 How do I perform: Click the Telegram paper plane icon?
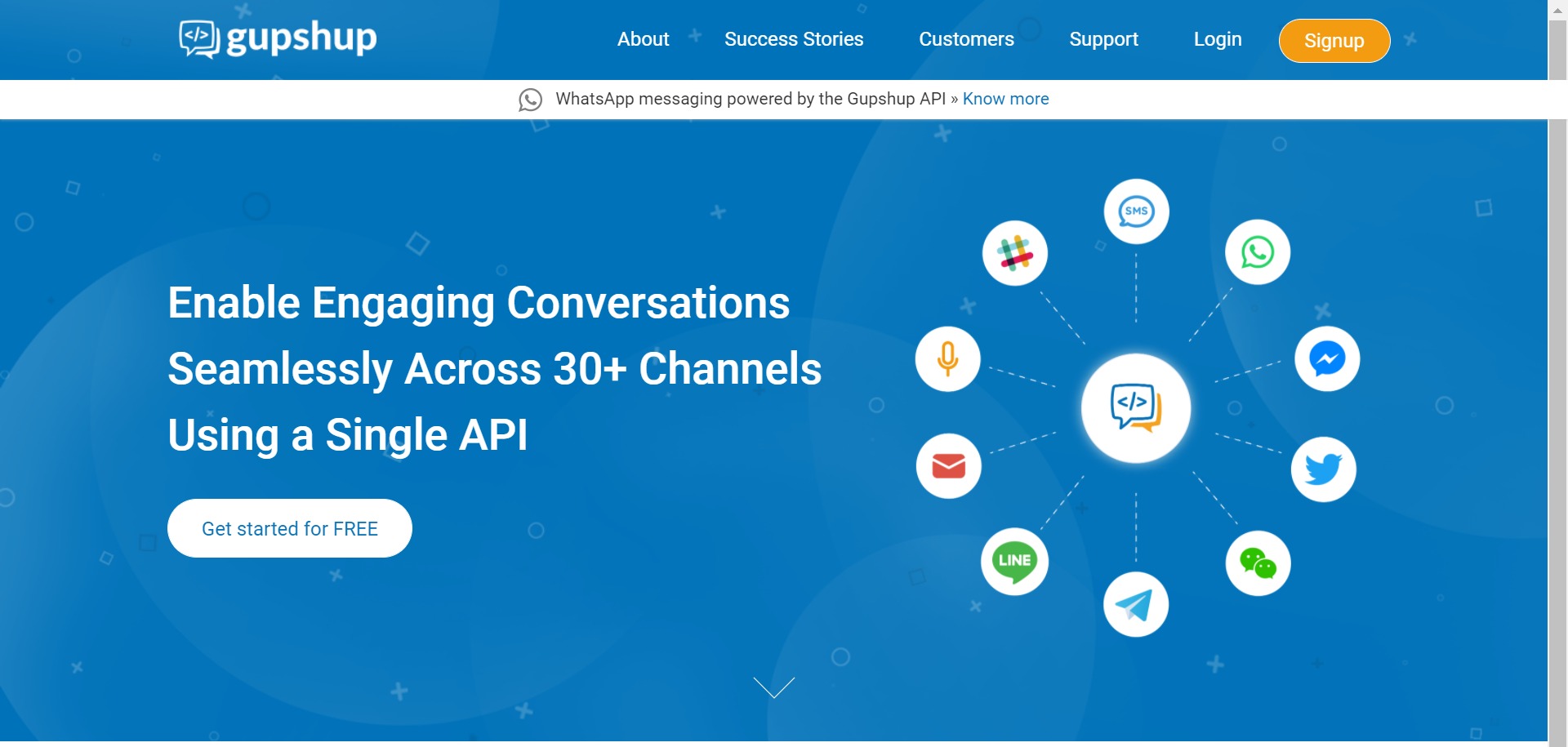point(1136,604)
